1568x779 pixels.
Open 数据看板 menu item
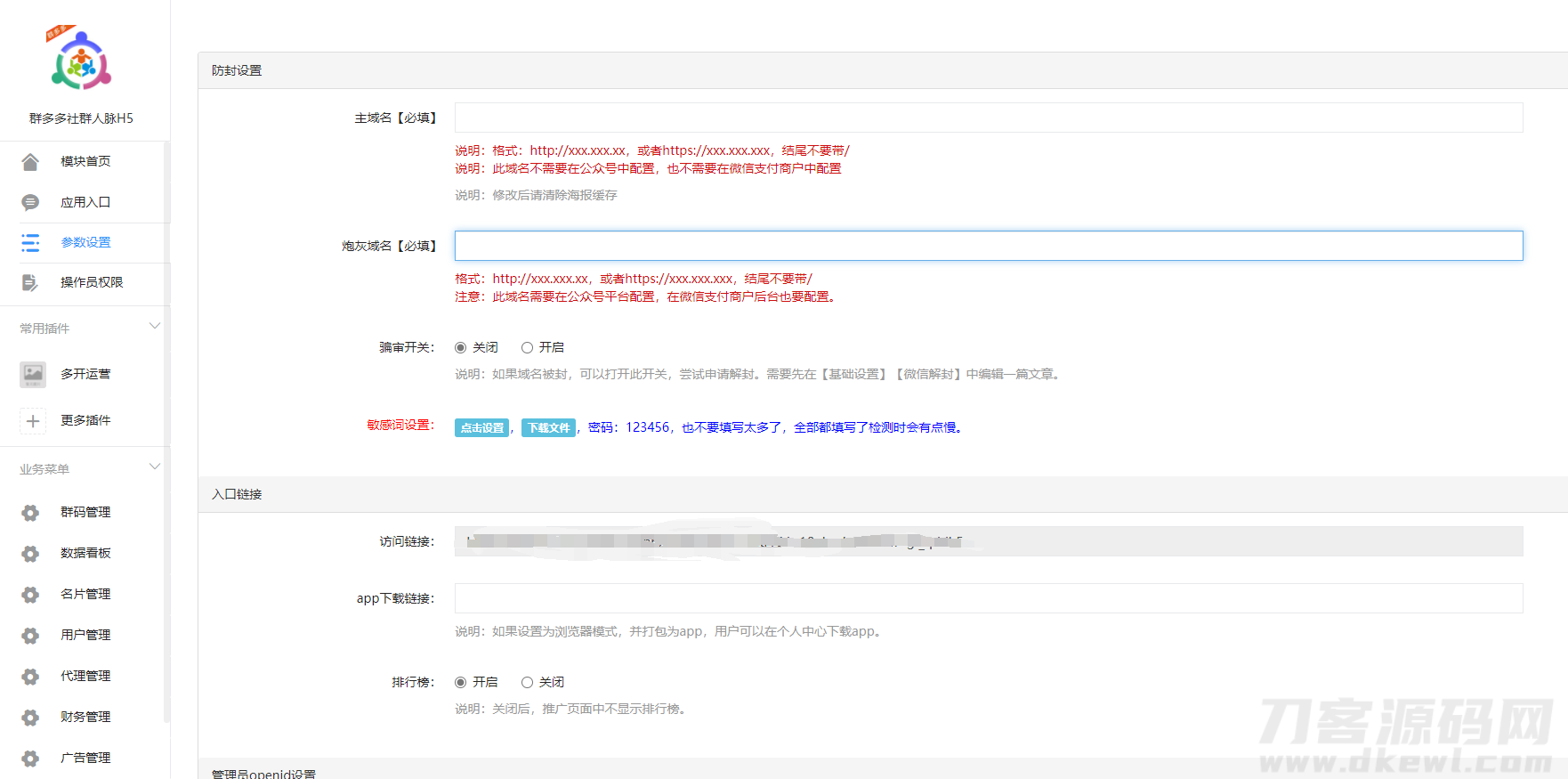(x=85, y=553)
